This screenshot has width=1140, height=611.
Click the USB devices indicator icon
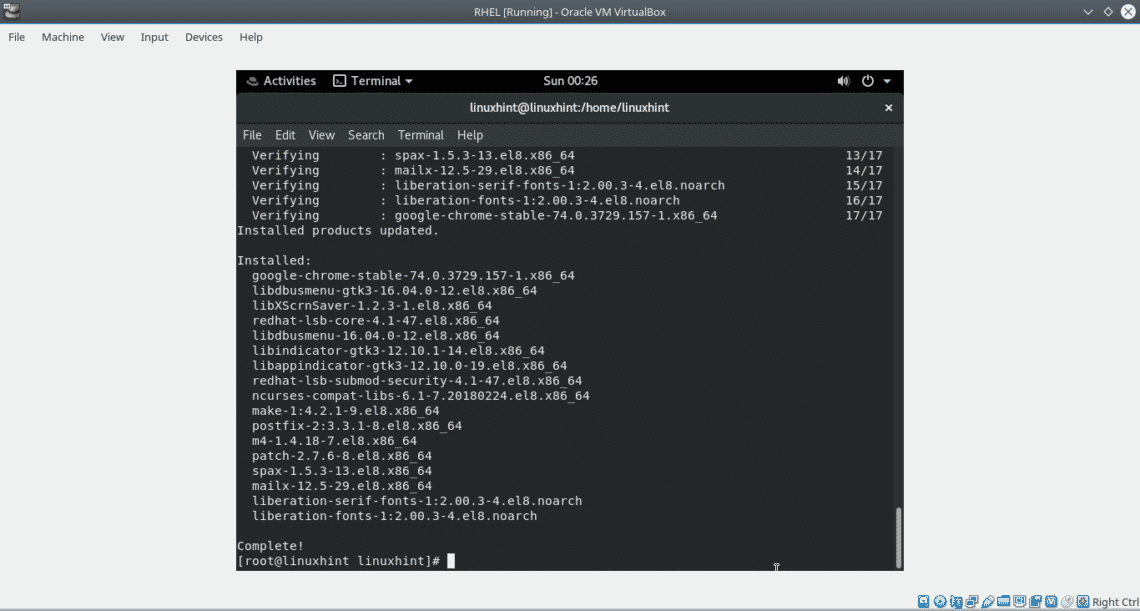(987, 602)
